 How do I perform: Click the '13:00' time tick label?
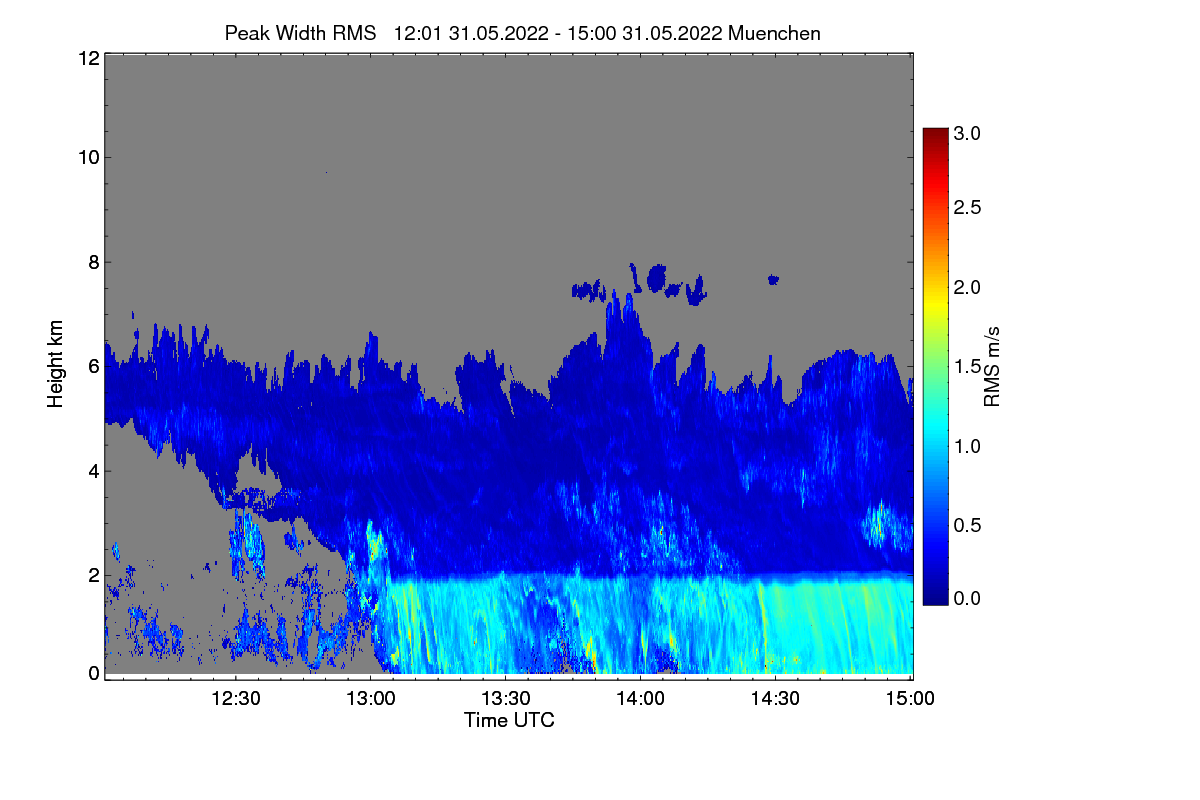coord(371,699)
